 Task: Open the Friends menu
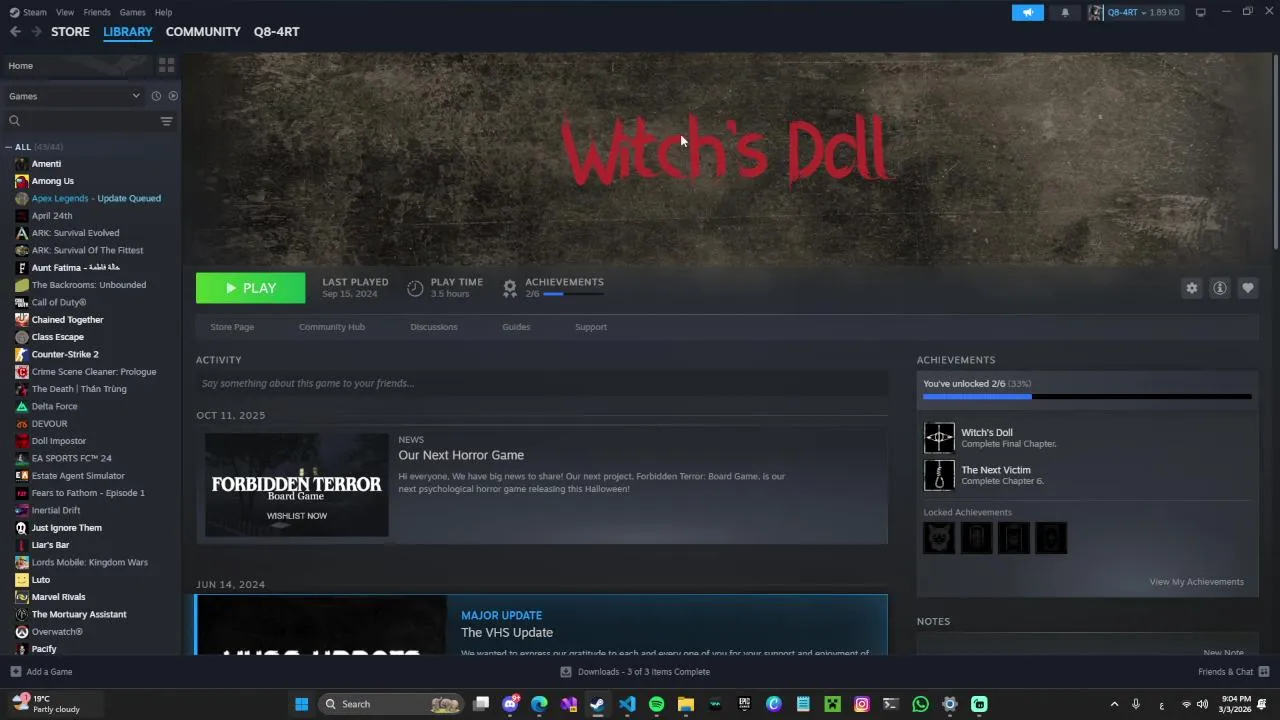tap(97, 12)
